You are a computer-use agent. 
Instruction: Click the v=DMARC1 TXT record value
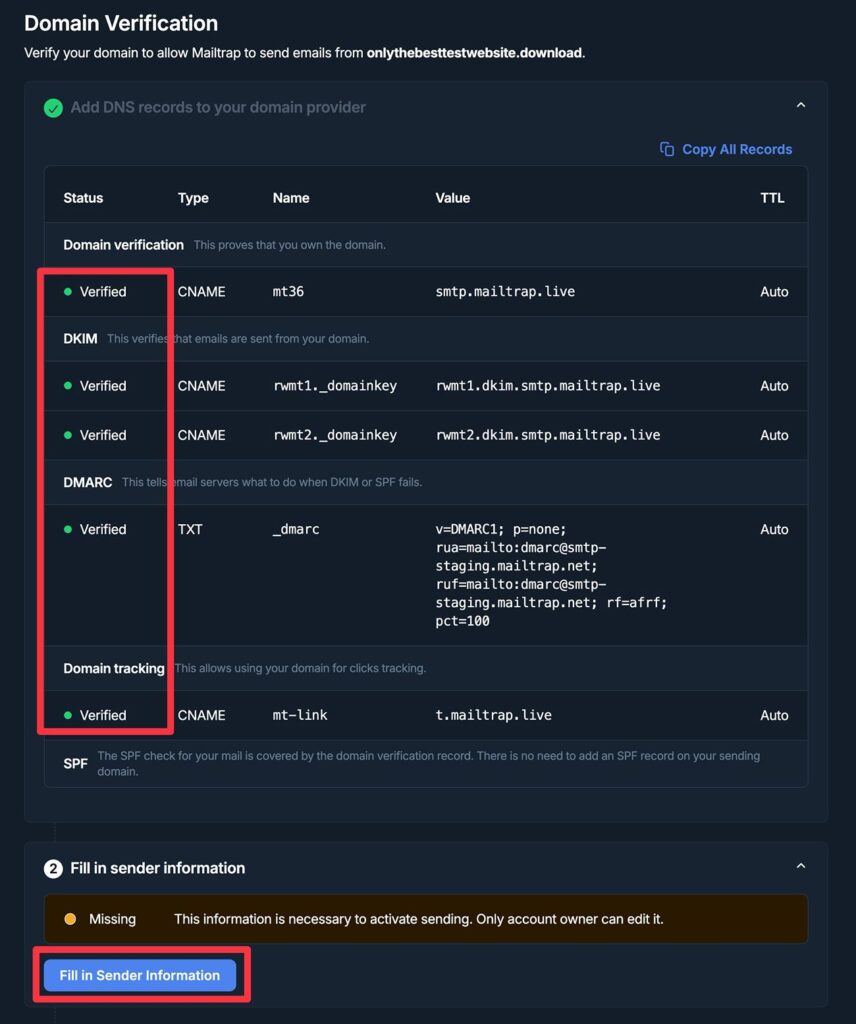tap(551, 575)
